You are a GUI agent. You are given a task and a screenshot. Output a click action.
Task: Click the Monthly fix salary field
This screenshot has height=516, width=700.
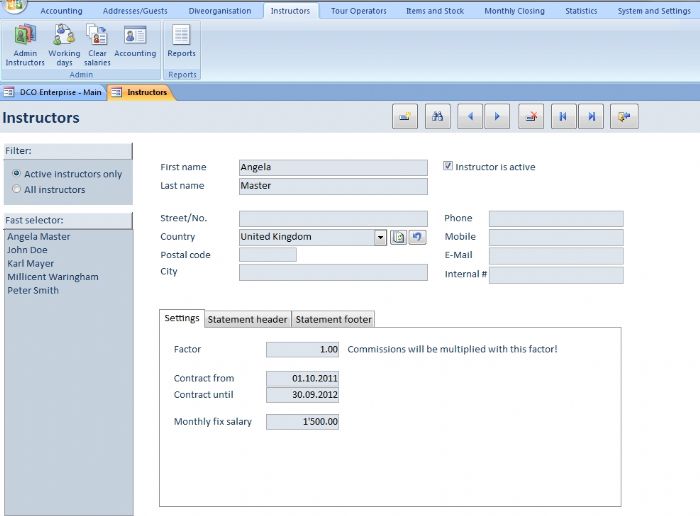click(x=303, y=422)
